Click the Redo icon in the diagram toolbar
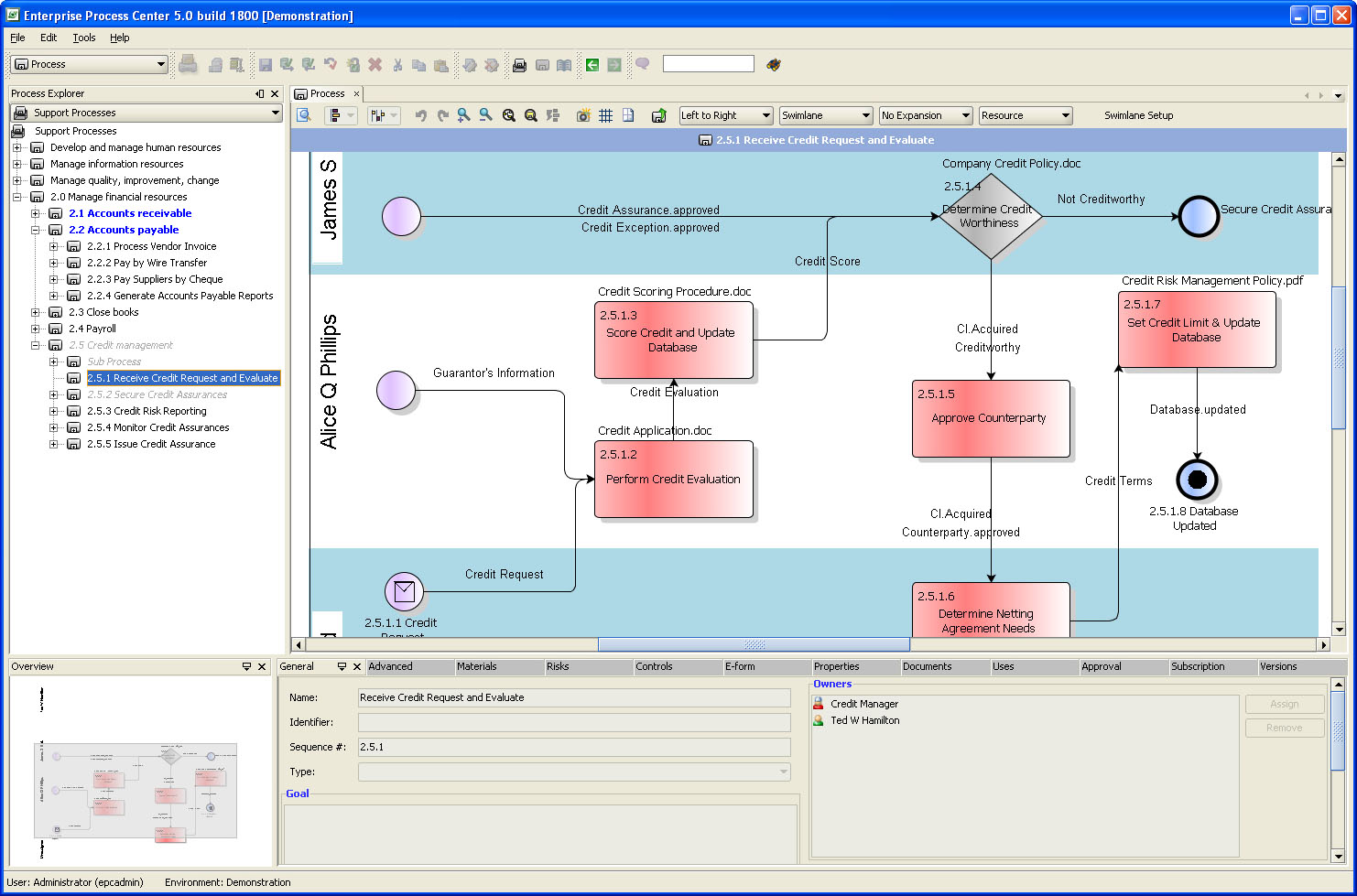 pyautogui.click(x=442, y=114)
